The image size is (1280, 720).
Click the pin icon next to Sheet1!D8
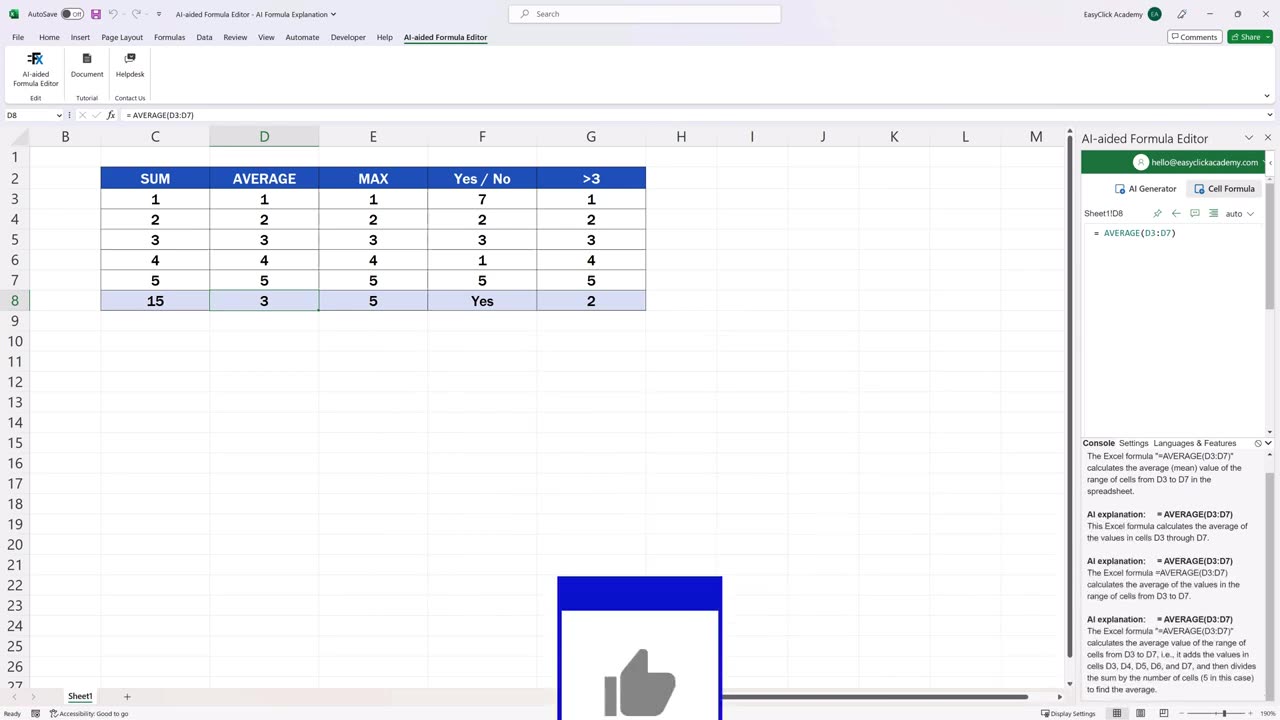click(1157, 213)
